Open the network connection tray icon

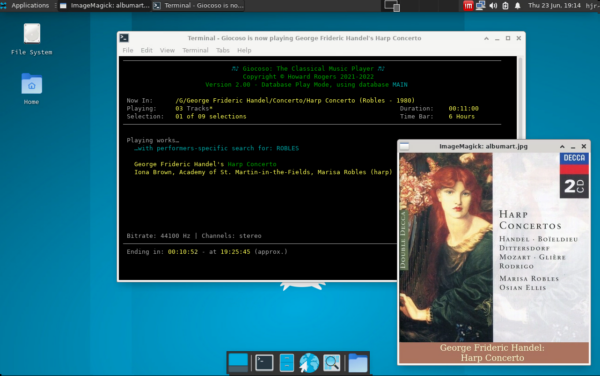pyautogui.click(x=480, y=6)
